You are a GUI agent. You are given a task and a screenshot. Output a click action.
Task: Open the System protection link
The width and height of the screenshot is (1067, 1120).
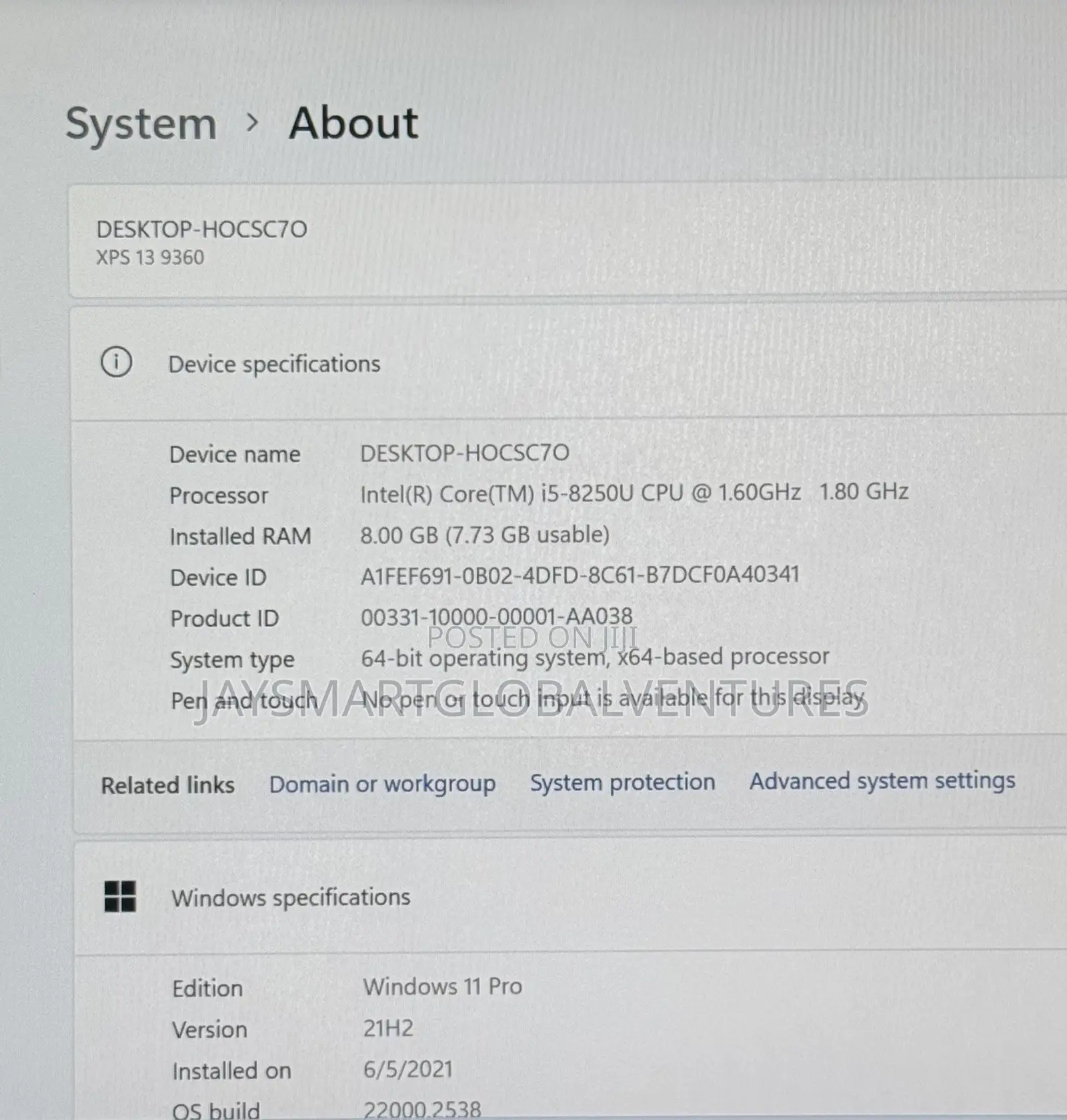[622, 782]
